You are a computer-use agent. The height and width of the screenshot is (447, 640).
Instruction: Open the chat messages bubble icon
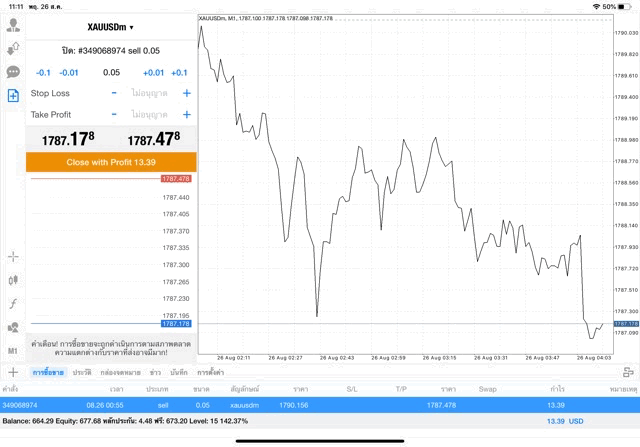[x=13, y=72]
